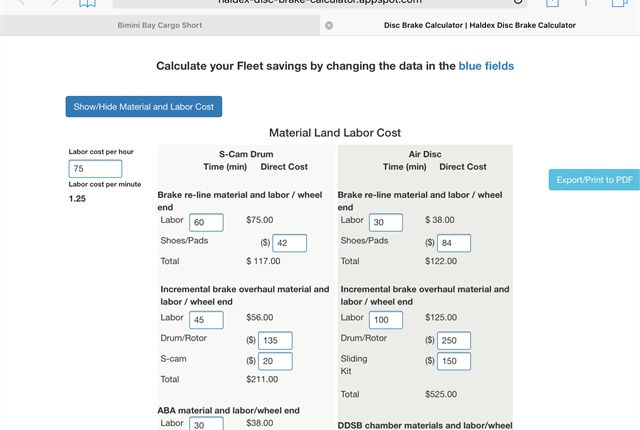Image resolution: width=640 pixels, height=430 pixels.
Task: Select Air Disc Drum/Rotor cost field 250
Action: pyautogui.click(x=454, y=341)
